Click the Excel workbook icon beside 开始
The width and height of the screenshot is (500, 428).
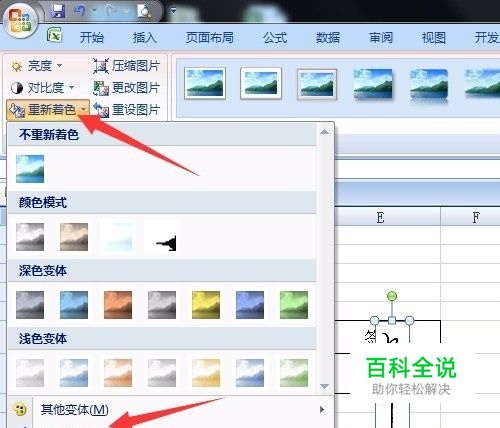[54, 35]
